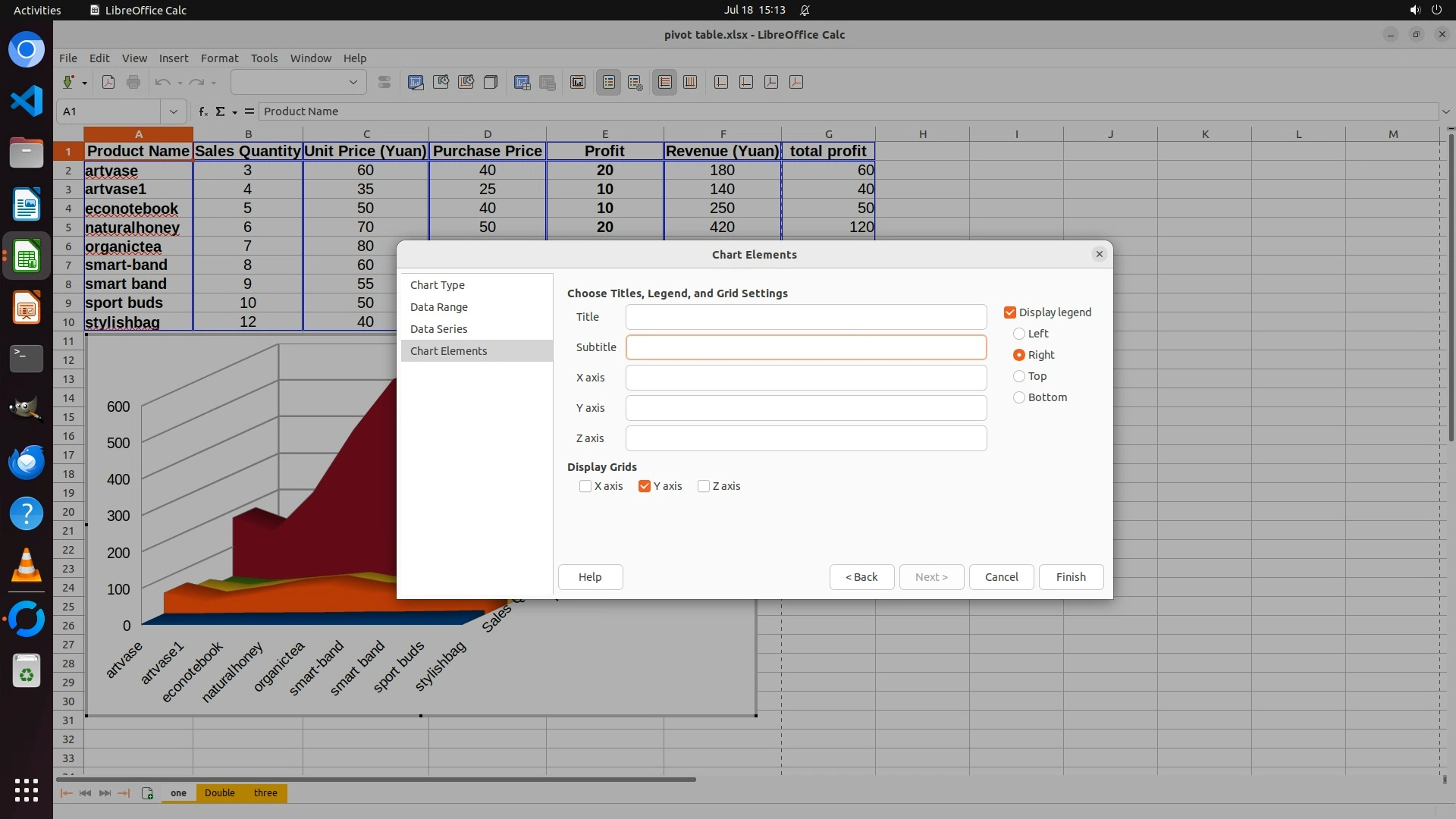
Task: Toggle the Horizontal Grids toolbar icon
Action: click(x=665, y=83)
